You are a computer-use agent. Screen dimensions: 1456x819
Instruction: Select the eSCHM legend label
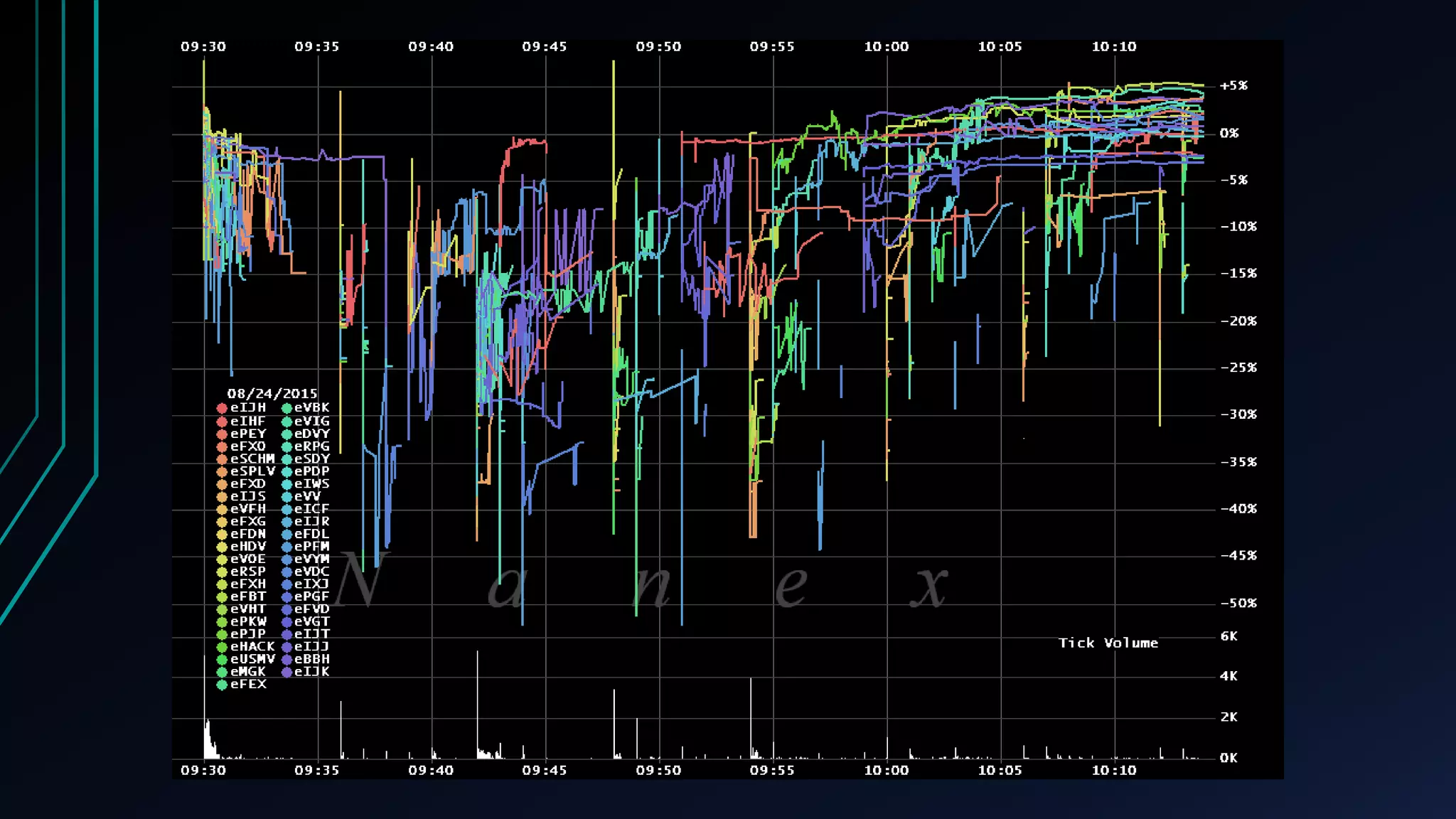252,459
